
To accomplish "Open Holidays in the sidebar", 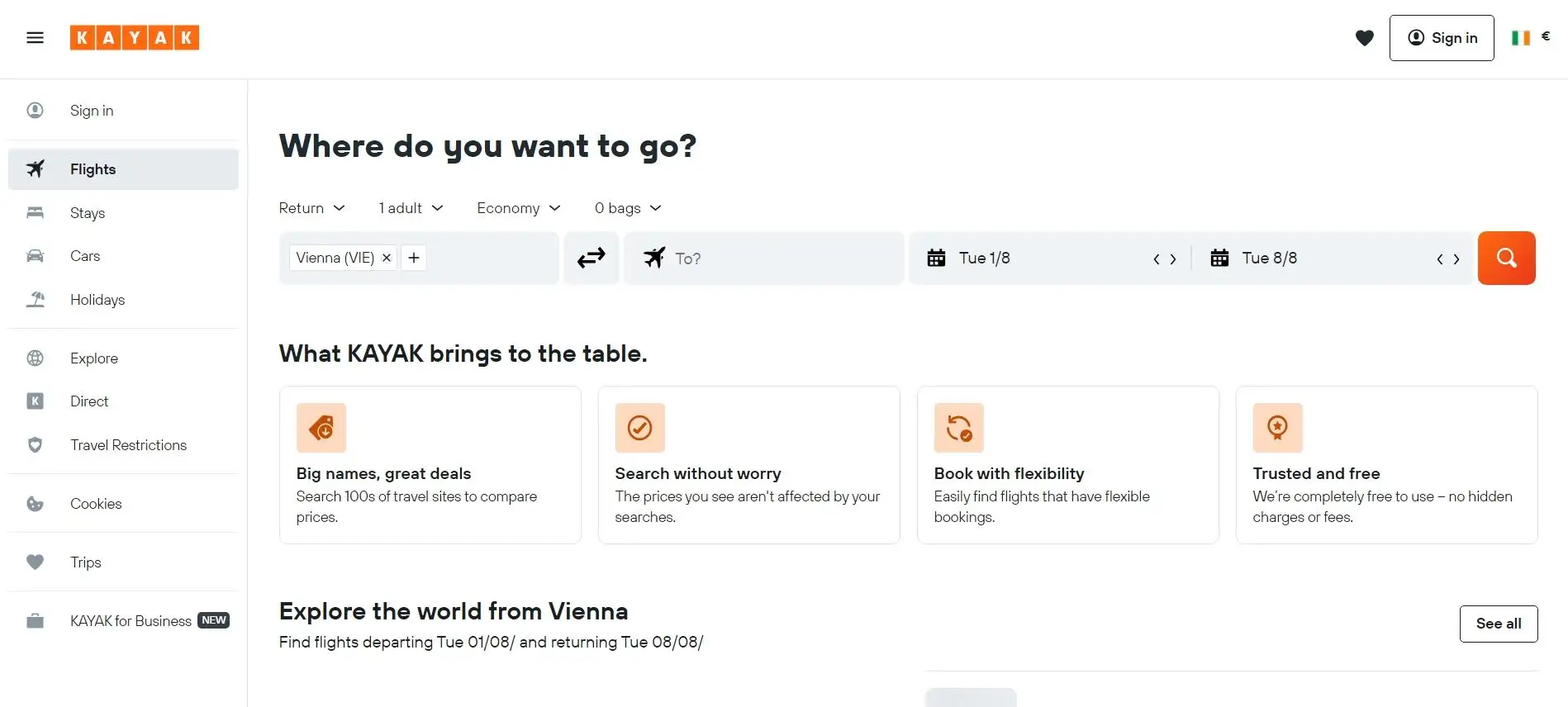I will (x=123, y=300).
